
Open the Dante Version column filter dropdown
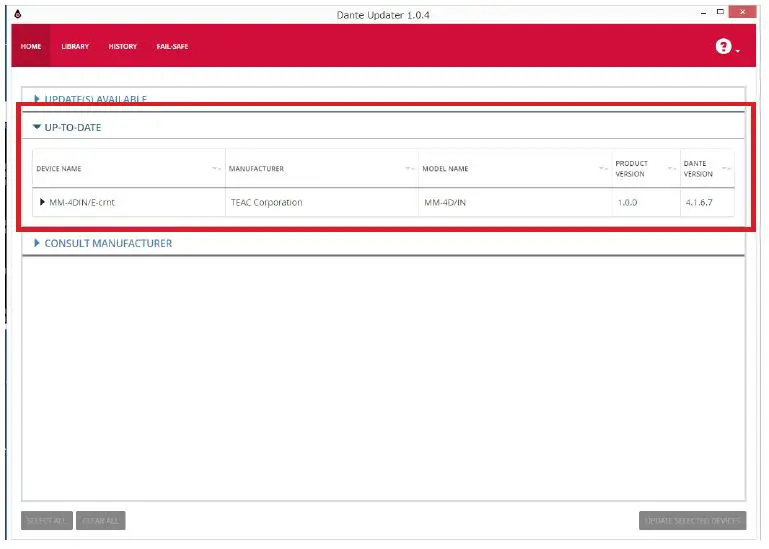pyautogui.click(x=726, y=169)
